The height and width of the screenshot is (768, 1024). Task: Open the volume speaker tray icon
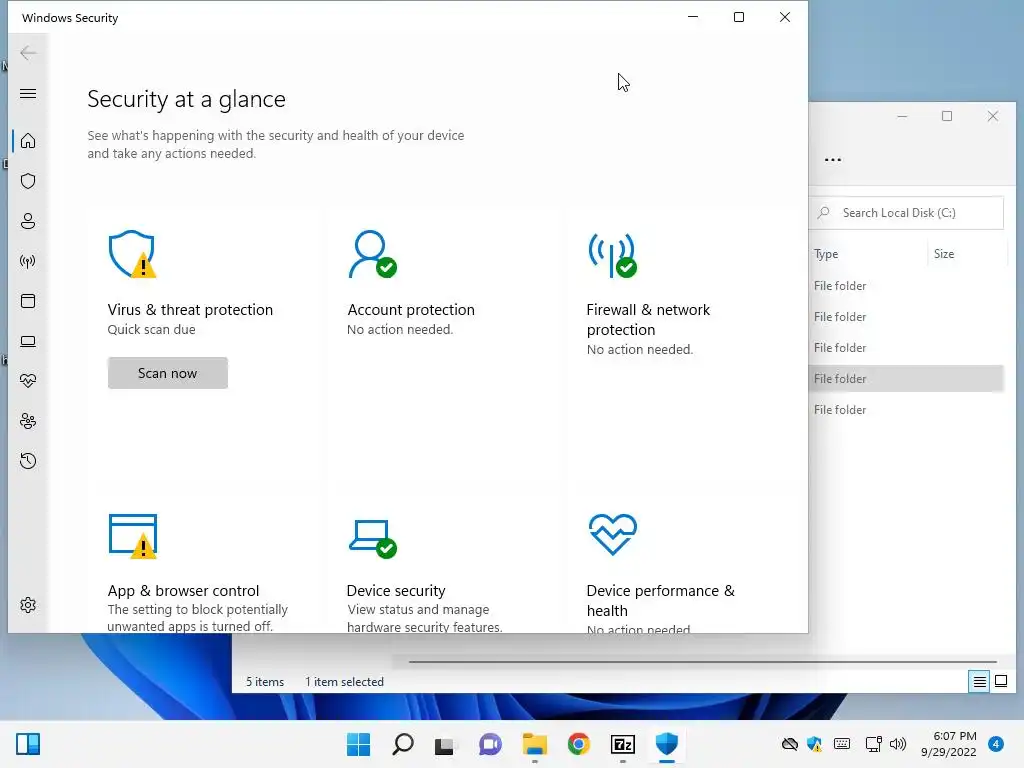click(898, 744)
